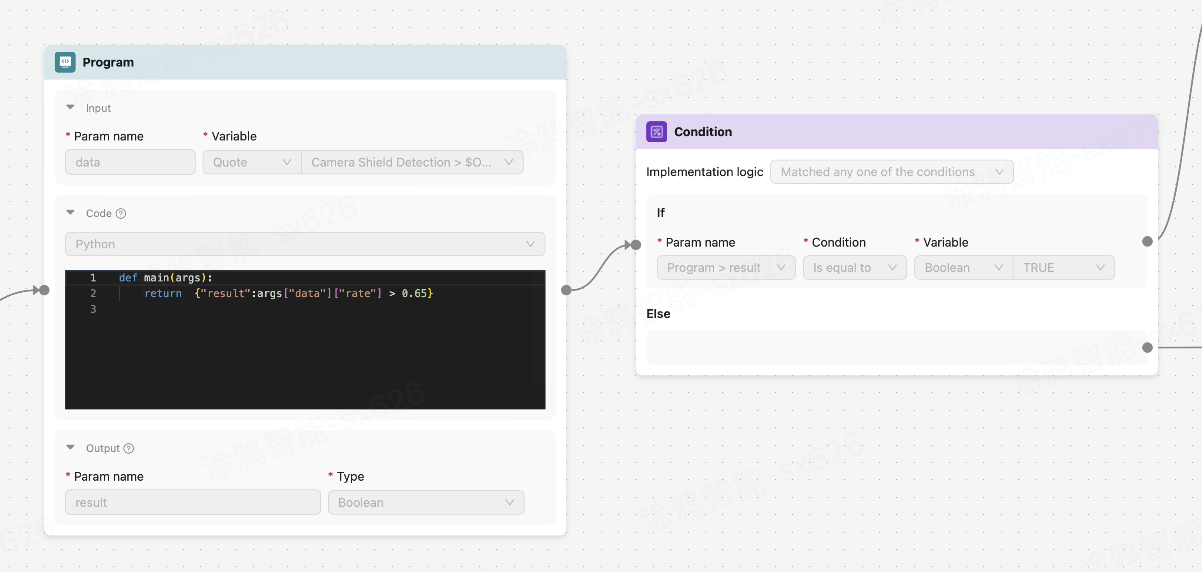Click the Condition node icon
The image size is (1202, 572).
657,132
